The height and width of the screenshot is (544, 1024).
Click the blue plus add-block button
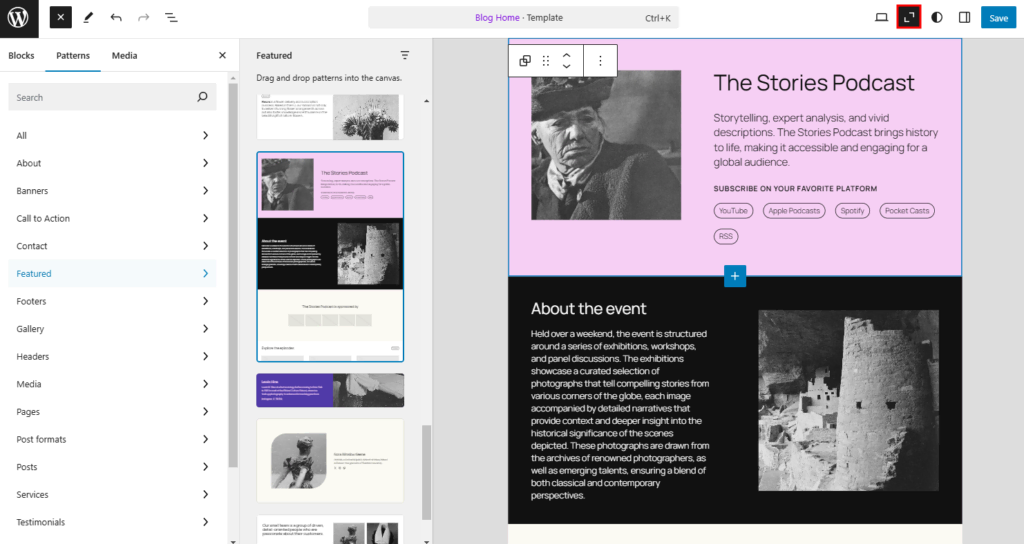tap(735, 276)
